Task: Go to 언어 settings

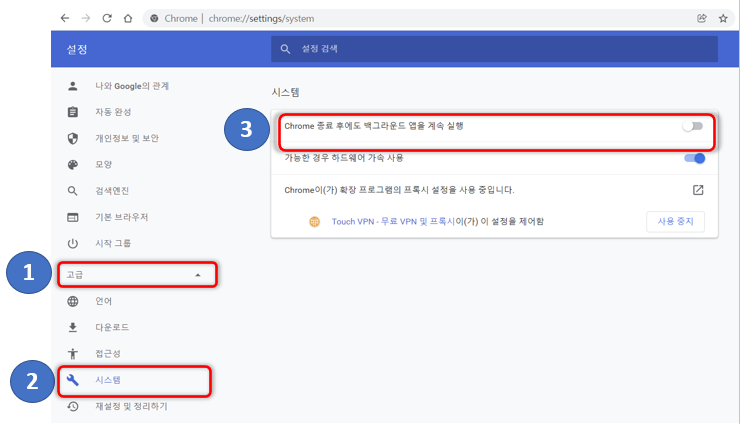Action: (x=103, y=301)
